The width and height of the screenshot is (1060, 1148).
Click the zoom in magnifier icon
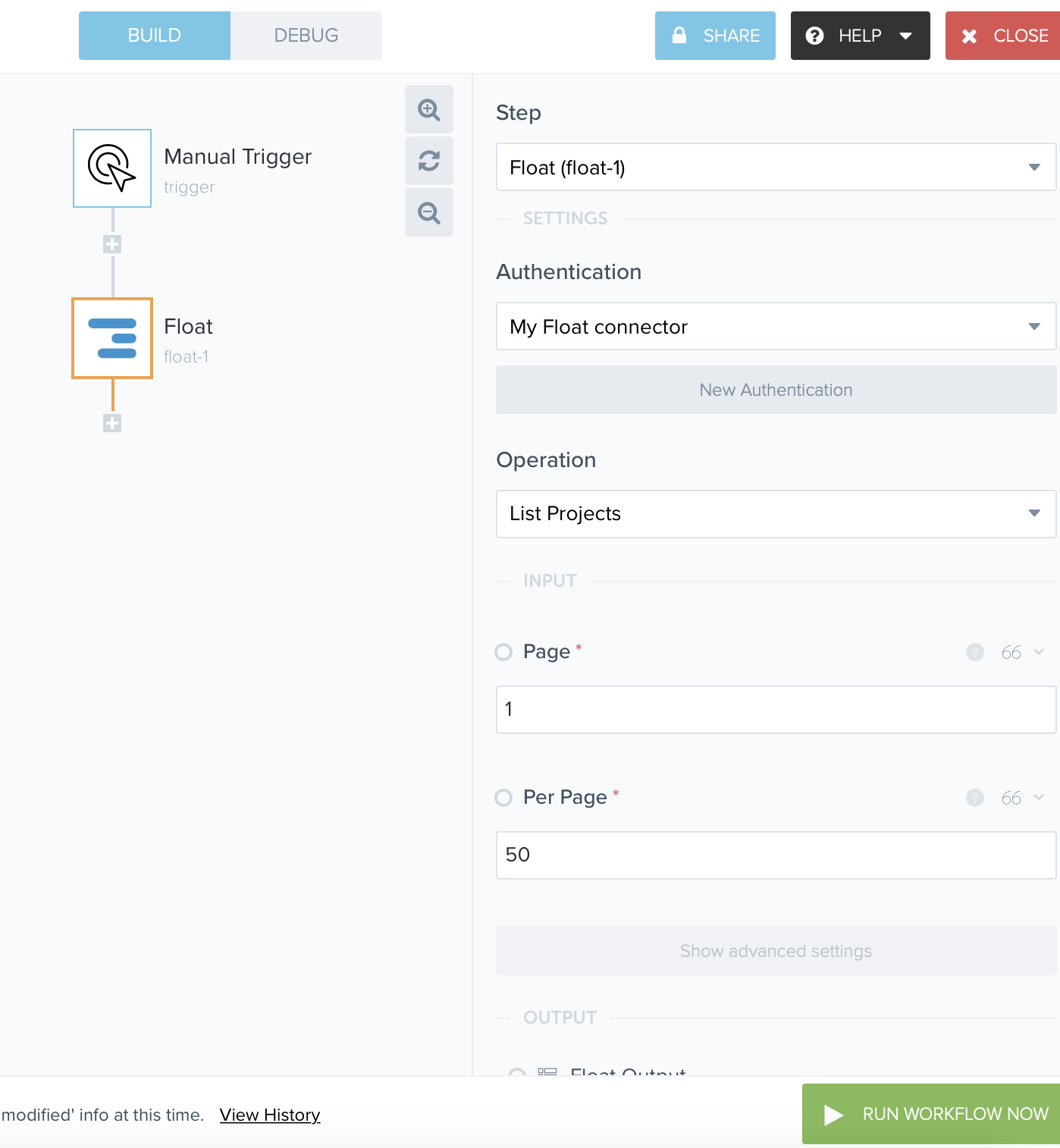point(429,110)
